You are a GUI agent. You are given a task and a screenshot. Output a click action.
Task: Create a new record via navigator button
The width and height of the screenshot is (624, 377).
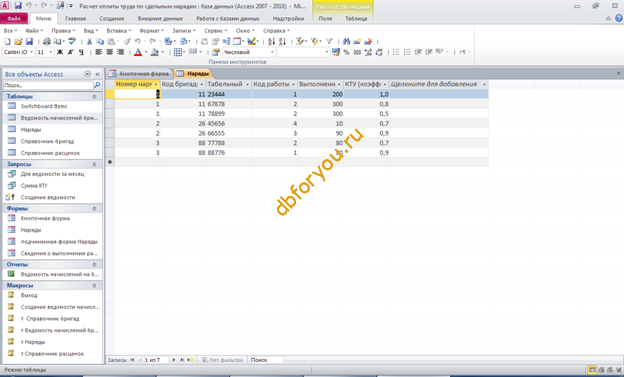191,360
